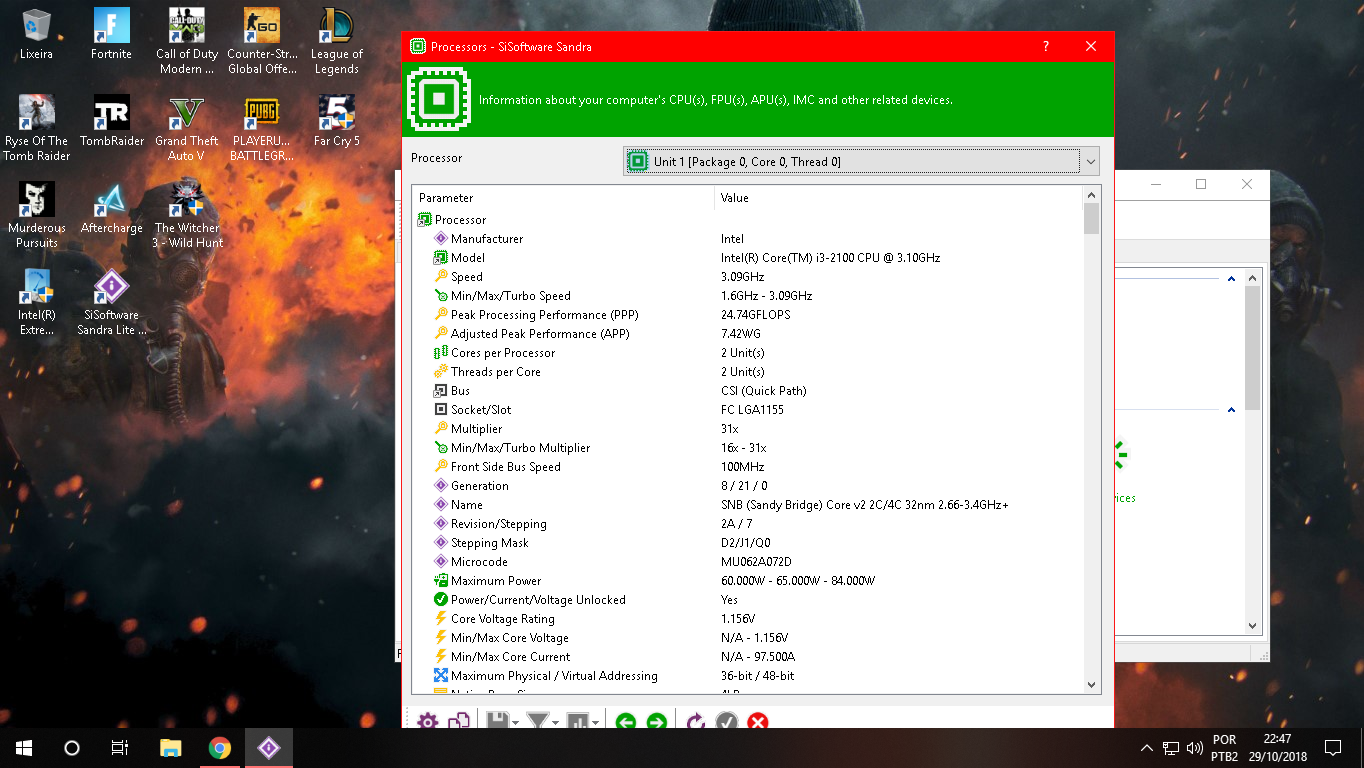Open Task View on taskbar
The width and height of the screenshot is (1364, 768).
120,748
